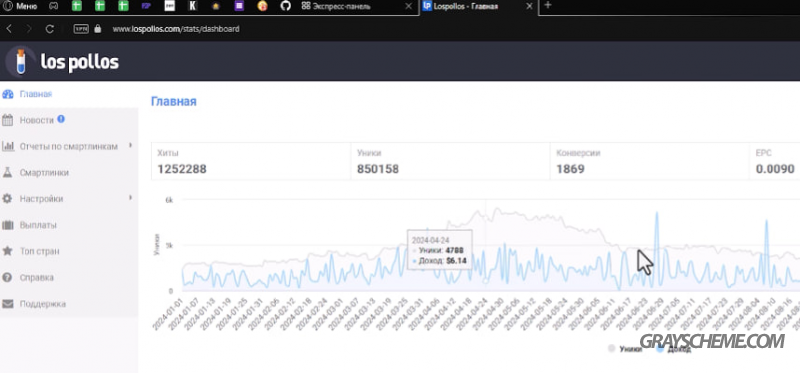Open the pinned purple FP tab
This screenshot has height=373, width=800.
click(145, 6)
